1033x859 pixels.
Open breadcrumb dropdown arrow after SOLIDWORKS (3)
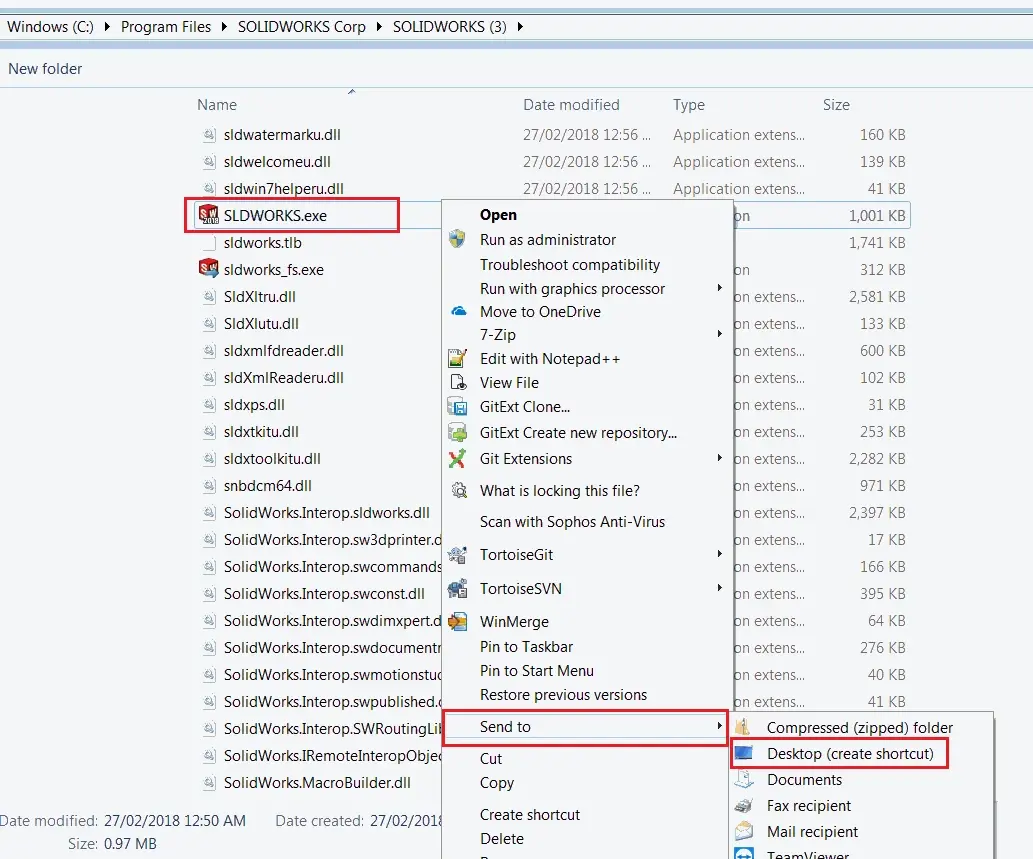[520, 26]
